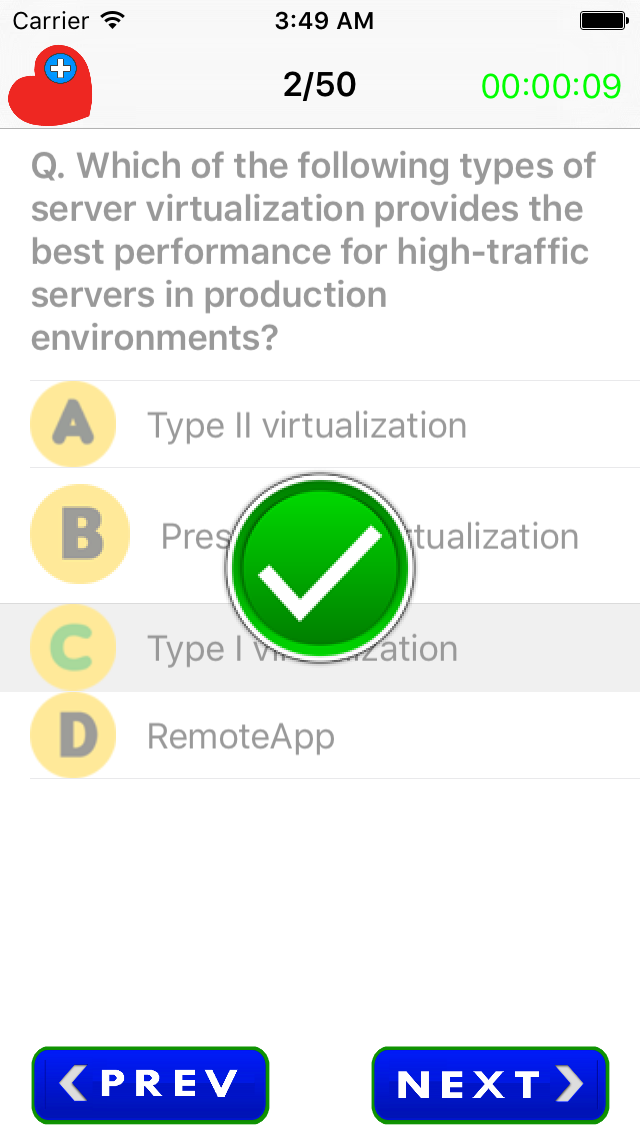Choose the 'Type II virtualization' answer text
This screenshot has height=1136, width=640.
point(307,425)
